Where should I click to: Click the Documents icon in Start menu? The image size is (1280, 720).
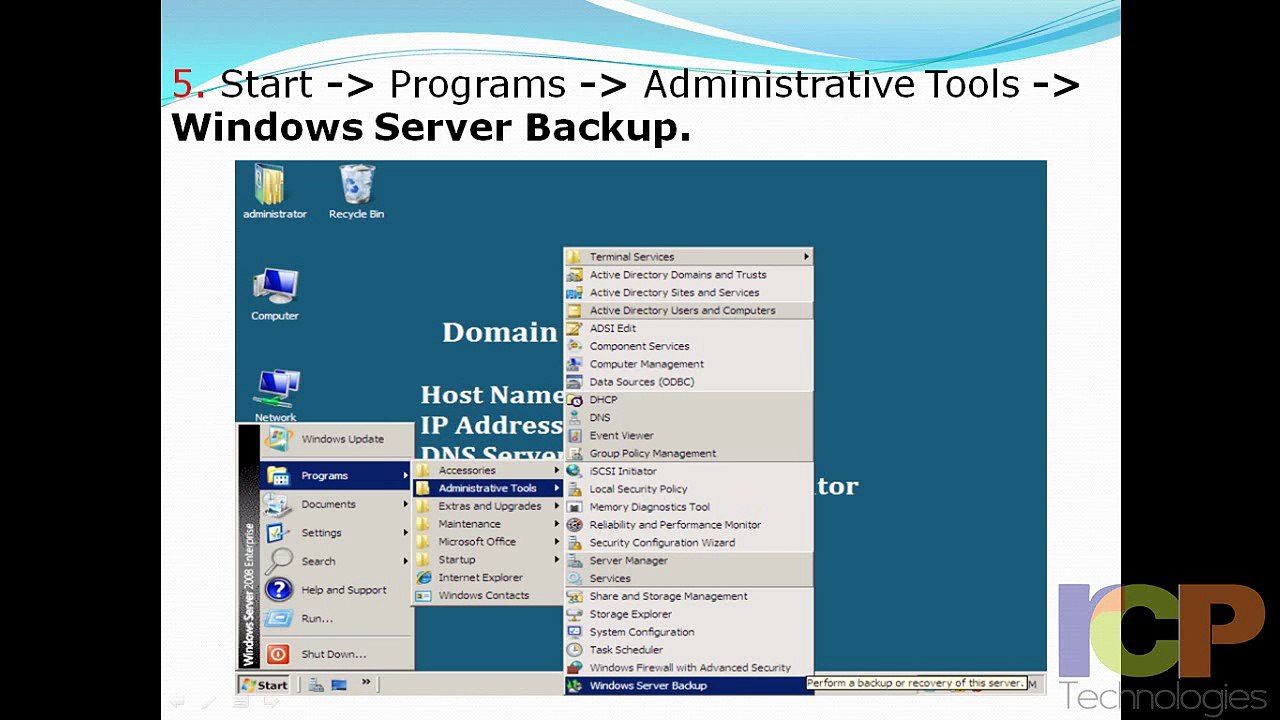(x=277, y=504)
